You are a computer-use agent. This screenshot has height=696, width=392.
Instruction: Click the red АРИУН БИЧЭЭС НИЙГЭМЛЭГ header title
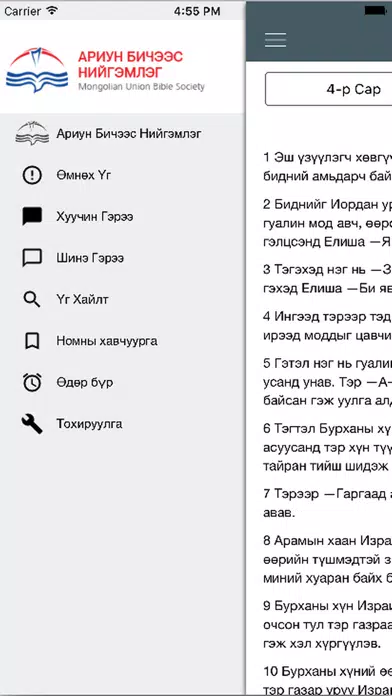[x=130, y=64]
